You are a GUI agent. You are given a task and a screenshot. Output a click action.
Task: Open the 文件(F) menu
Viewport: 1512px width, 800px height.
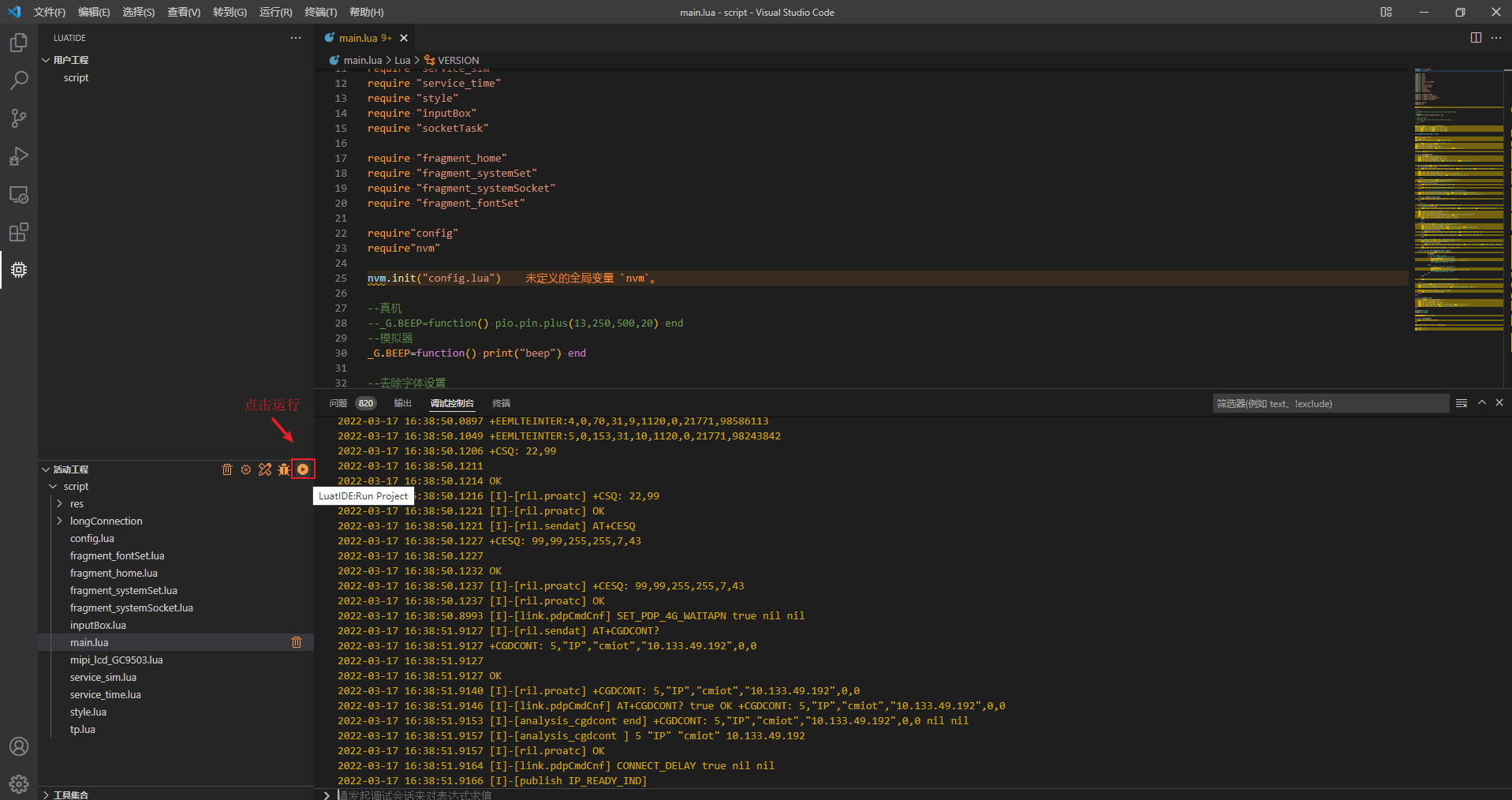coord(49,12)
